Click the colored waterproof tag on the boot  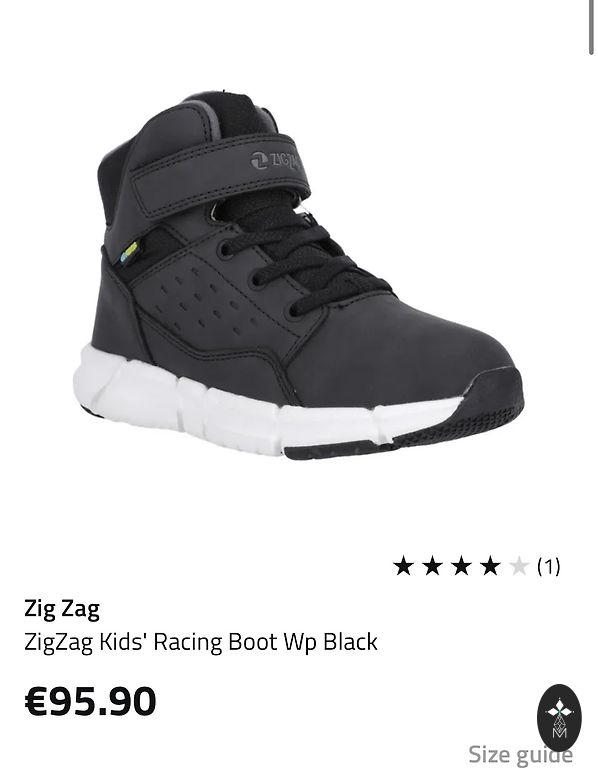pos(129,252)
